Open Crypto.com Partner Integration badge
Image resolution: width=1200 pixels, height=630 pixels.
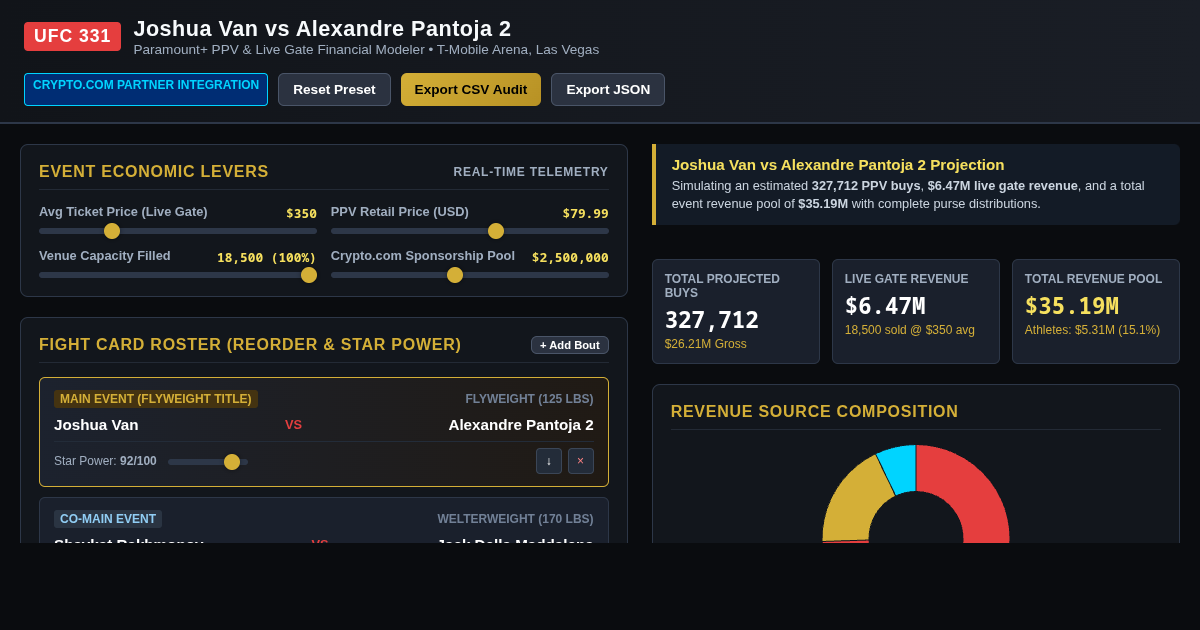pos(146,89)
